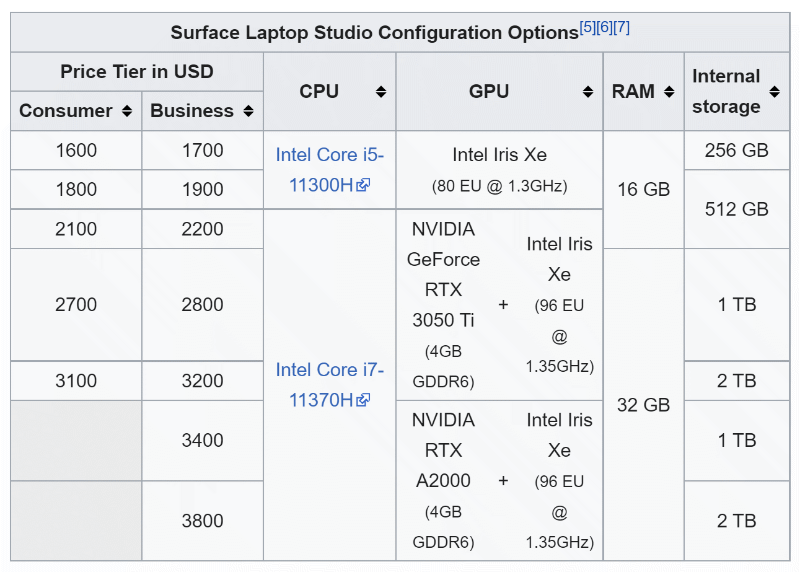Select the Consumer price 1600 cell
800x572 pixels.
76,151
